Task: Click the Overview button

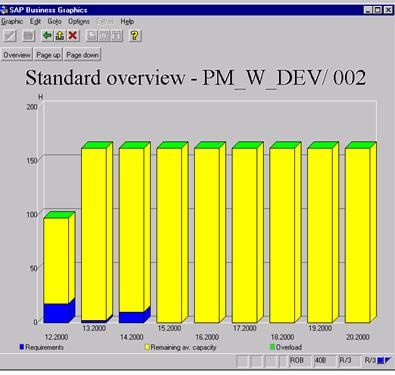Action: 17,55
